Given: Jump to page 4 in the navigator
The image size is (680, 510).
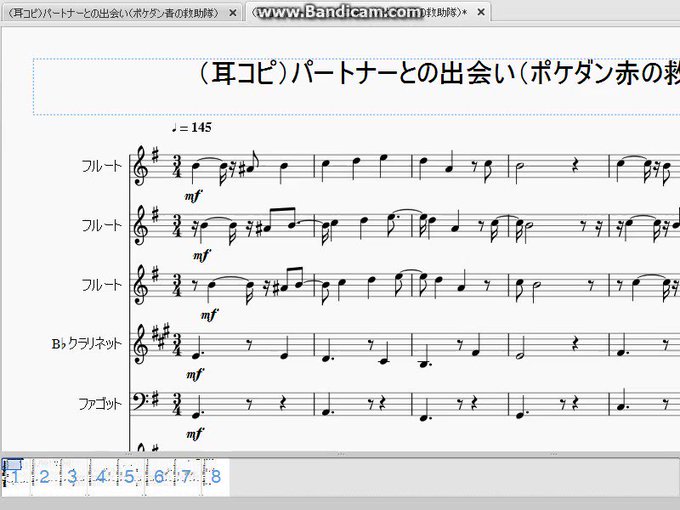Looking at the screenshot, I should point(101,477).
